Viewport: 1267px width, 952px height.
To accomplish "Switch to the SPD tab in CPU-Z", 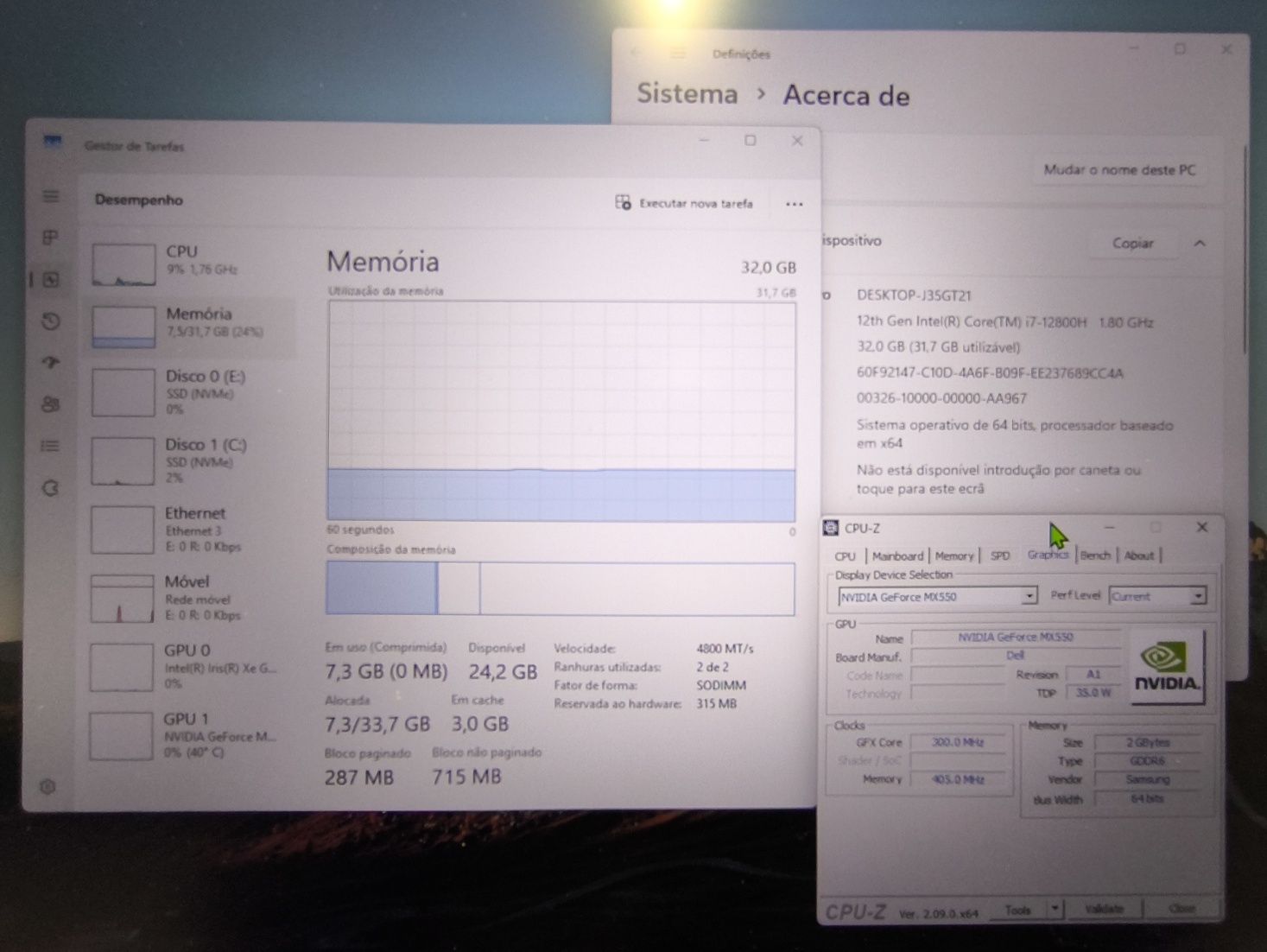I will 1000,555.
